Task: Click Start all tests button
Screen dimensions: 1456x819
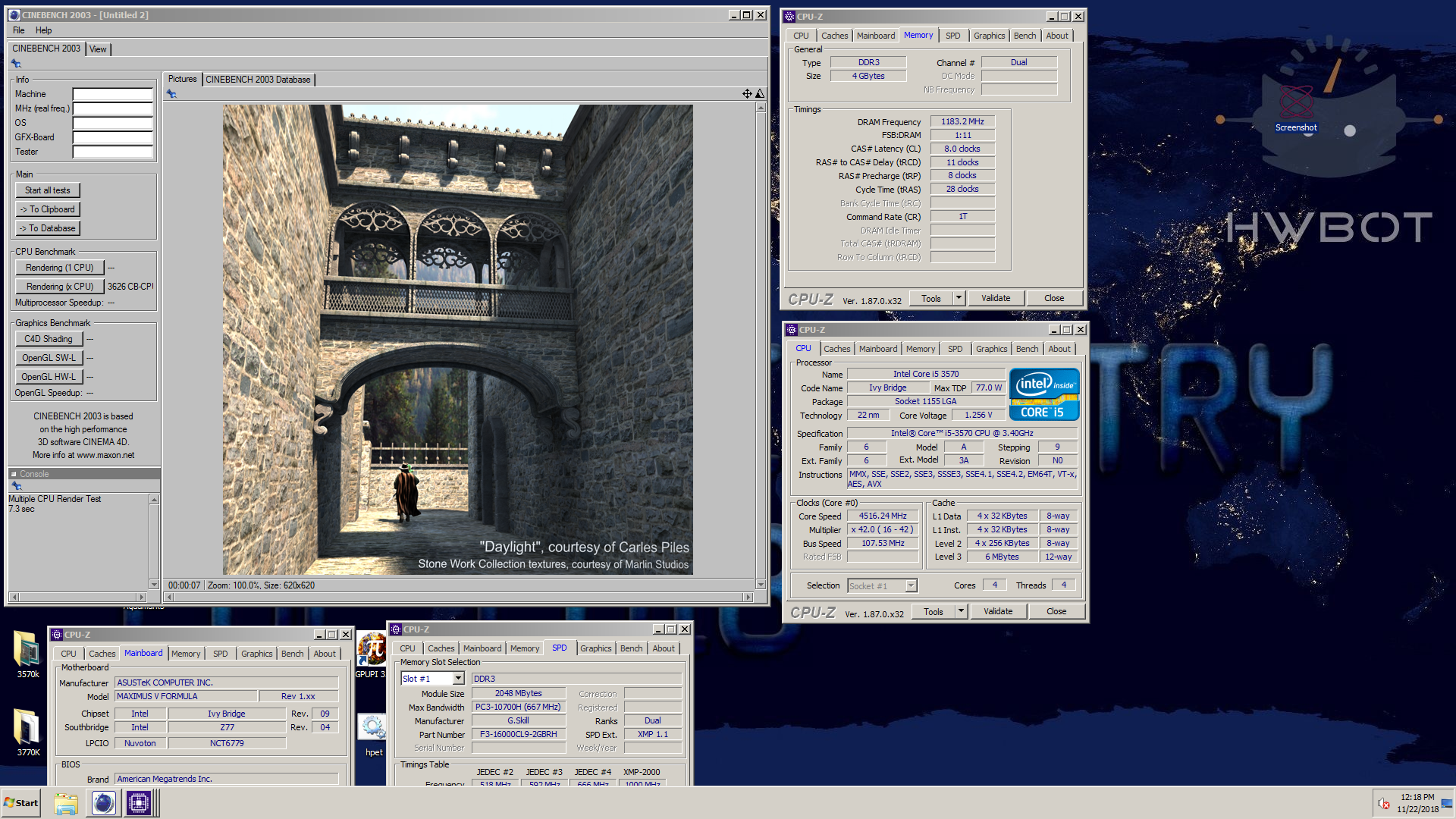Action: tap(48, 190)
